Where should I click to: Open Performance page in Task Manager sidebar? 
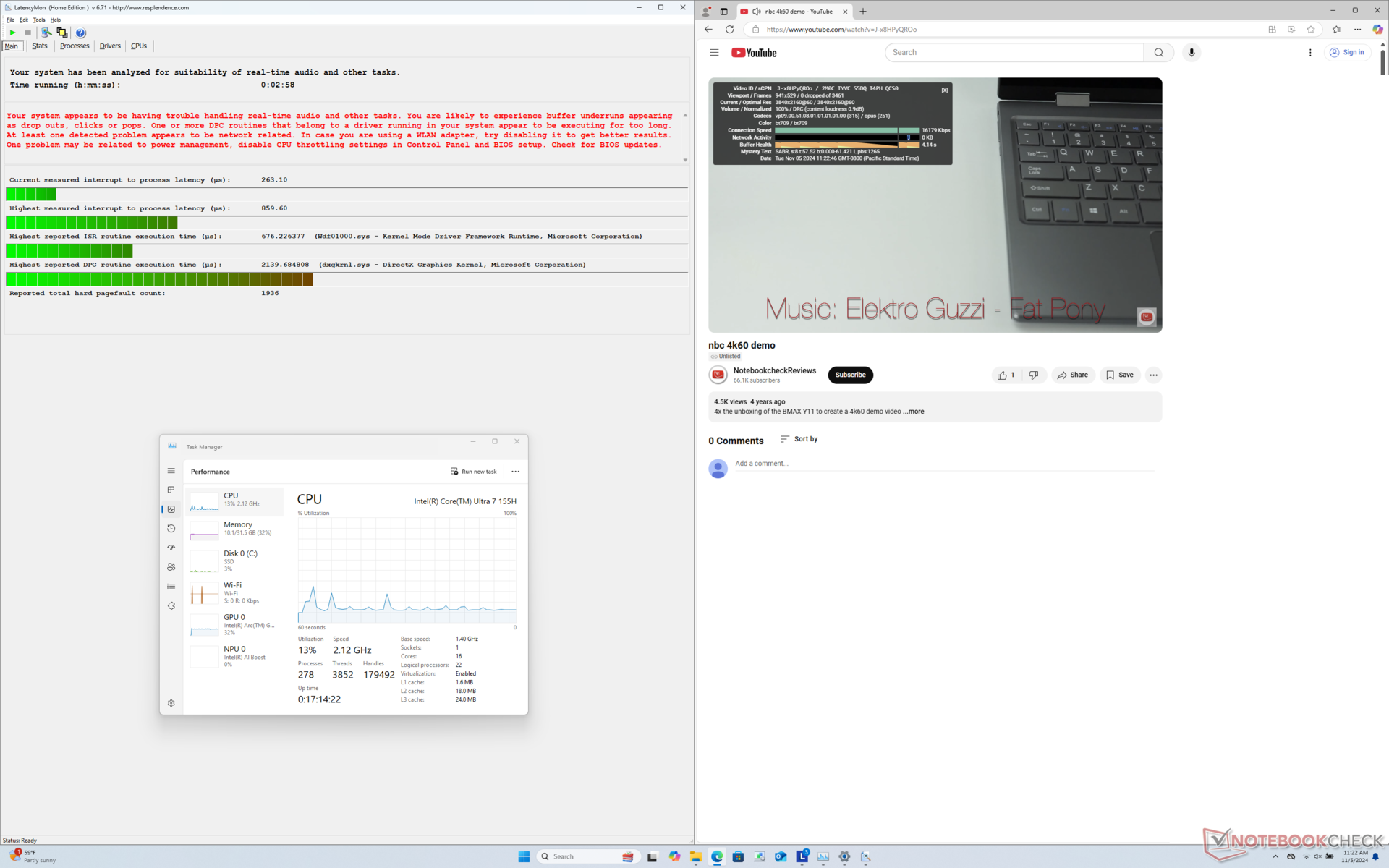click(171, 509)
